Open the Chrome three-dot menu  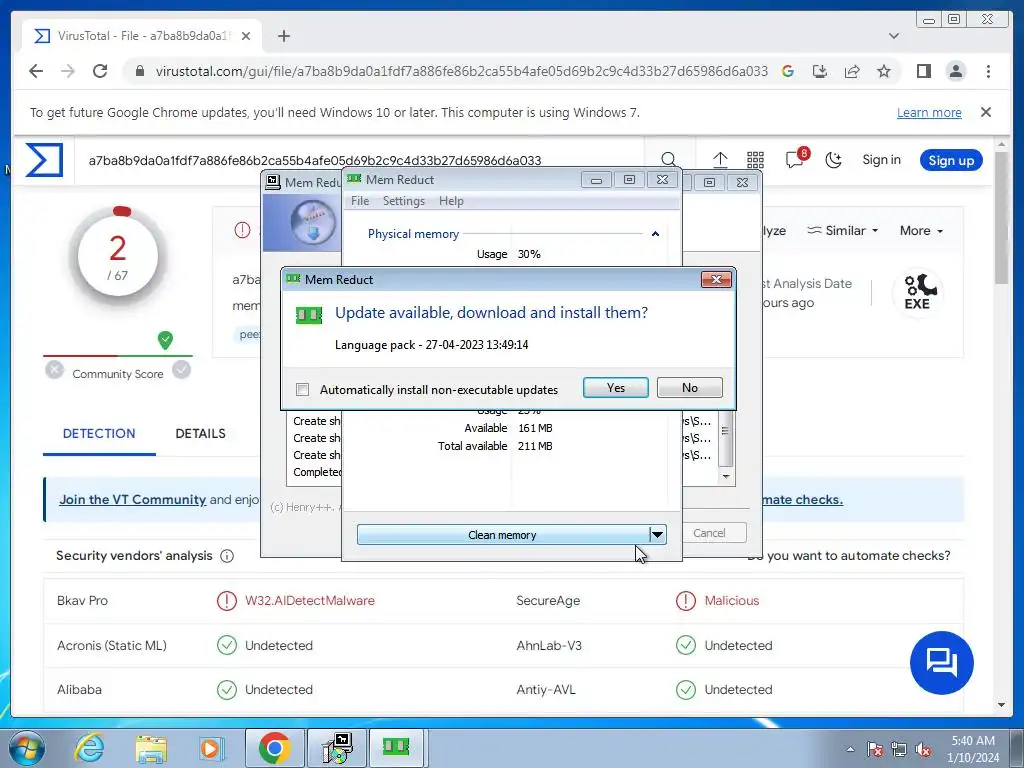(x=988, y=71)
